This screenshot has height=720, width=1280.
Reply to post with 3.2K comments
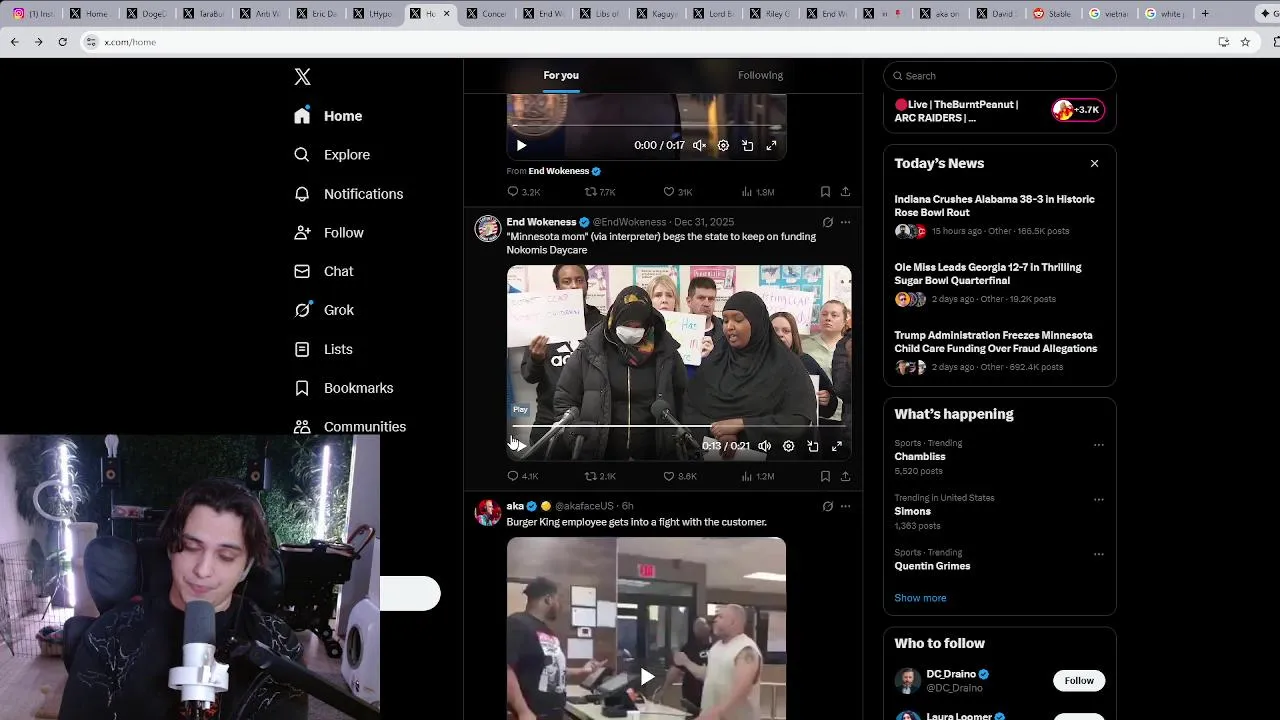(523, 192)
